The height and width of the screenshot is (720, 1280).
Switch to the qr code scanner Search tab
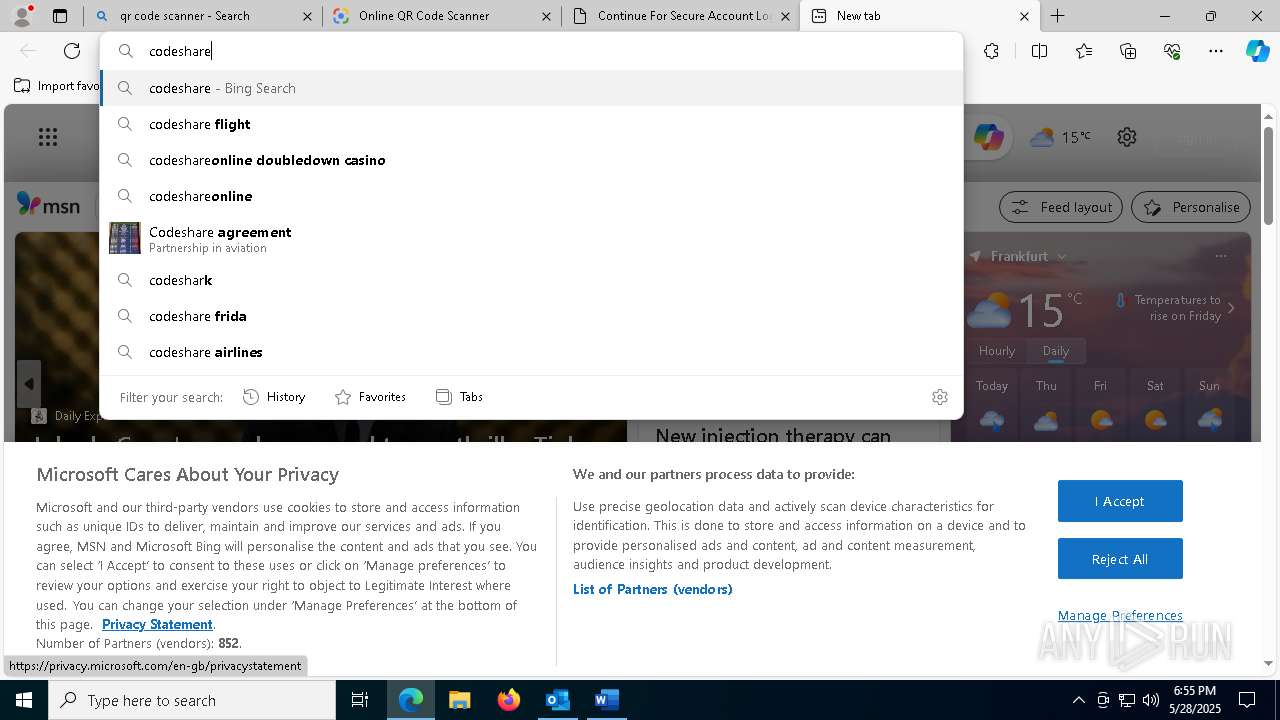(x=204, y=16)
